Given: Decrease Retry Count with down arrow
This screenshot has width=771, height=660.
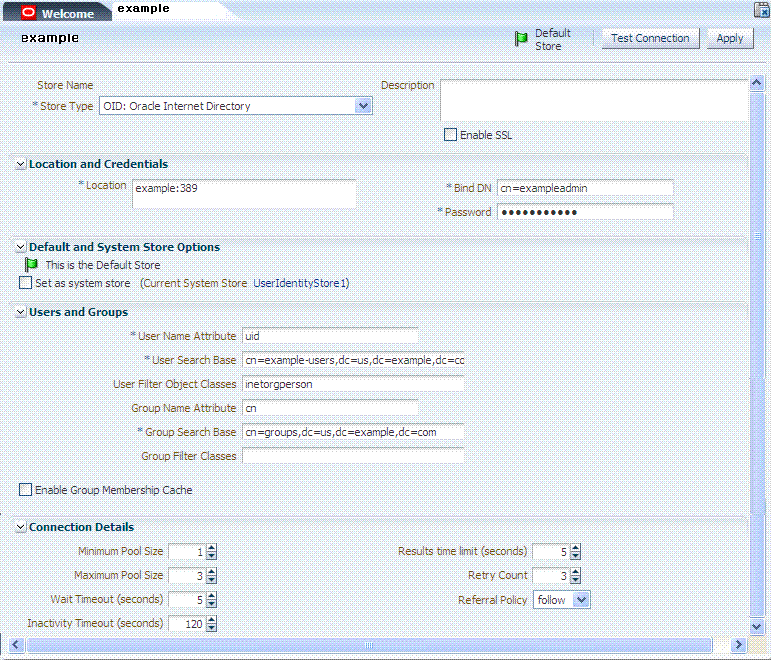Looking at the screenshot, I should click(576, 580).
